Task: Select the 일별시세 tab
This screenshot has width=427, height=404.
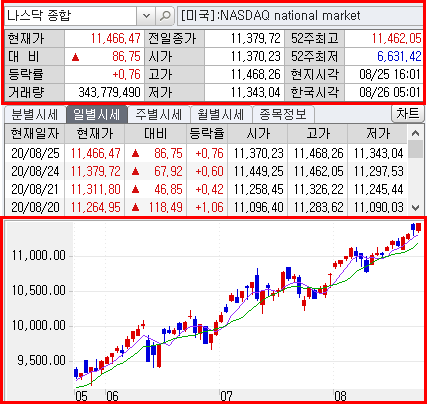Action: point(97,115)
